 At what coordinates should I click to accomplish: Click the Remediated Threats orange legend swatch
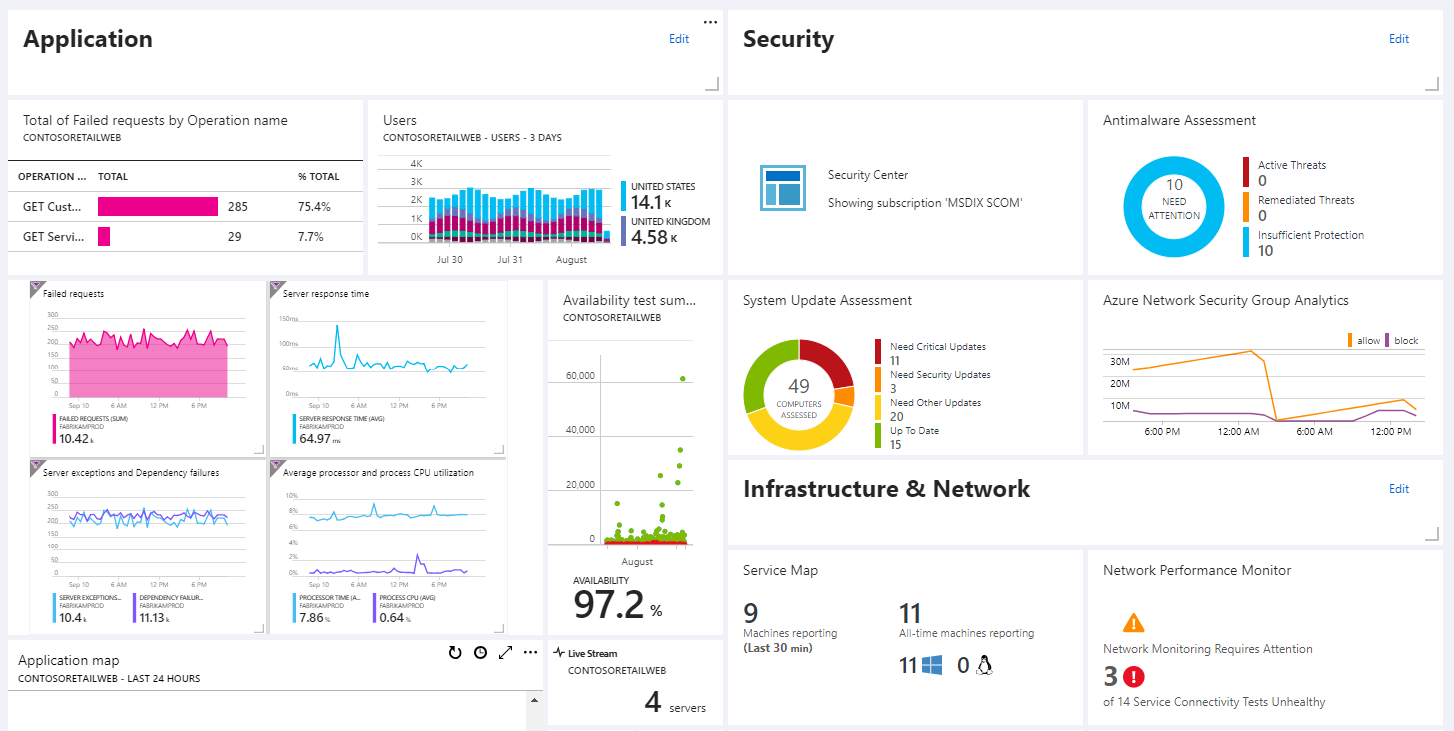(1246, 207)
